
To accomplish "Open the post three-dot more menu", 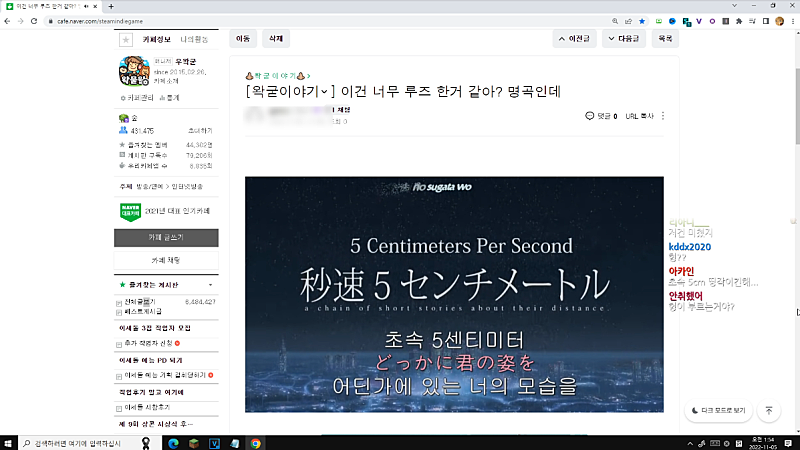I will point(663,116).
